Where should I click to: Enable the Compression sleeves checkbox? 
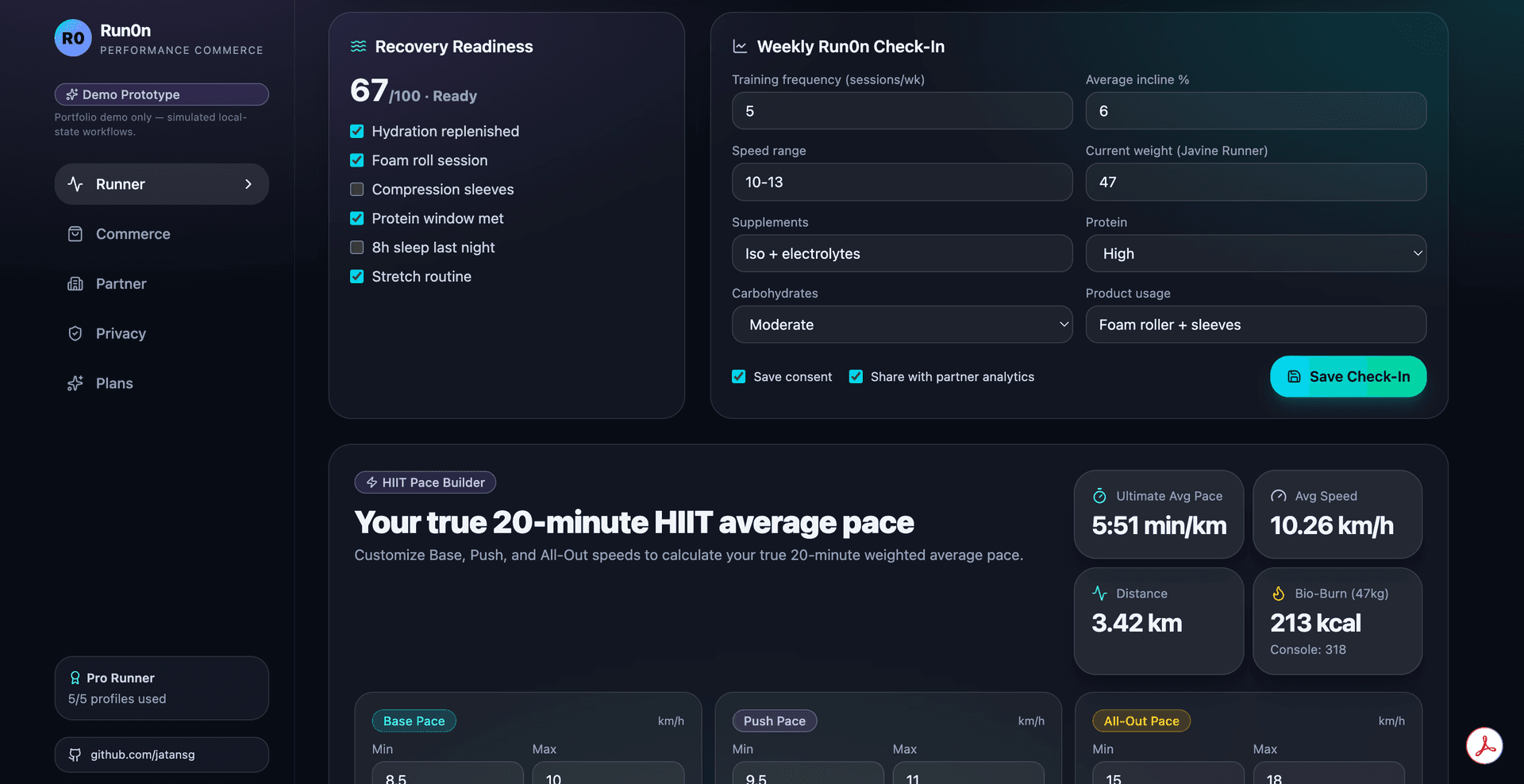[x=357, y=190]
